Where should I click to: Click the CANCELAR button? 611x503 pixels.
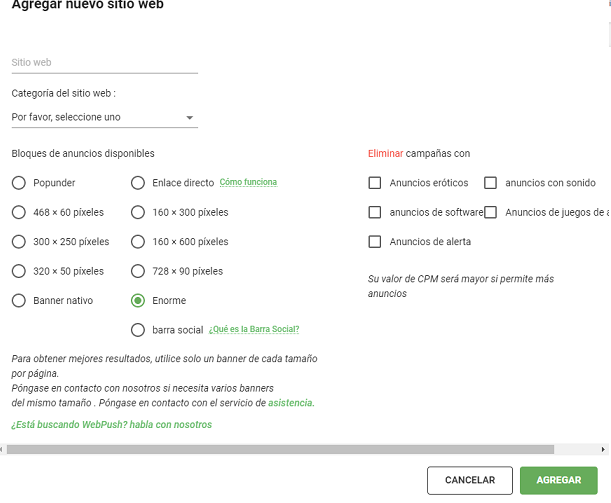click(x=470, y=480)
